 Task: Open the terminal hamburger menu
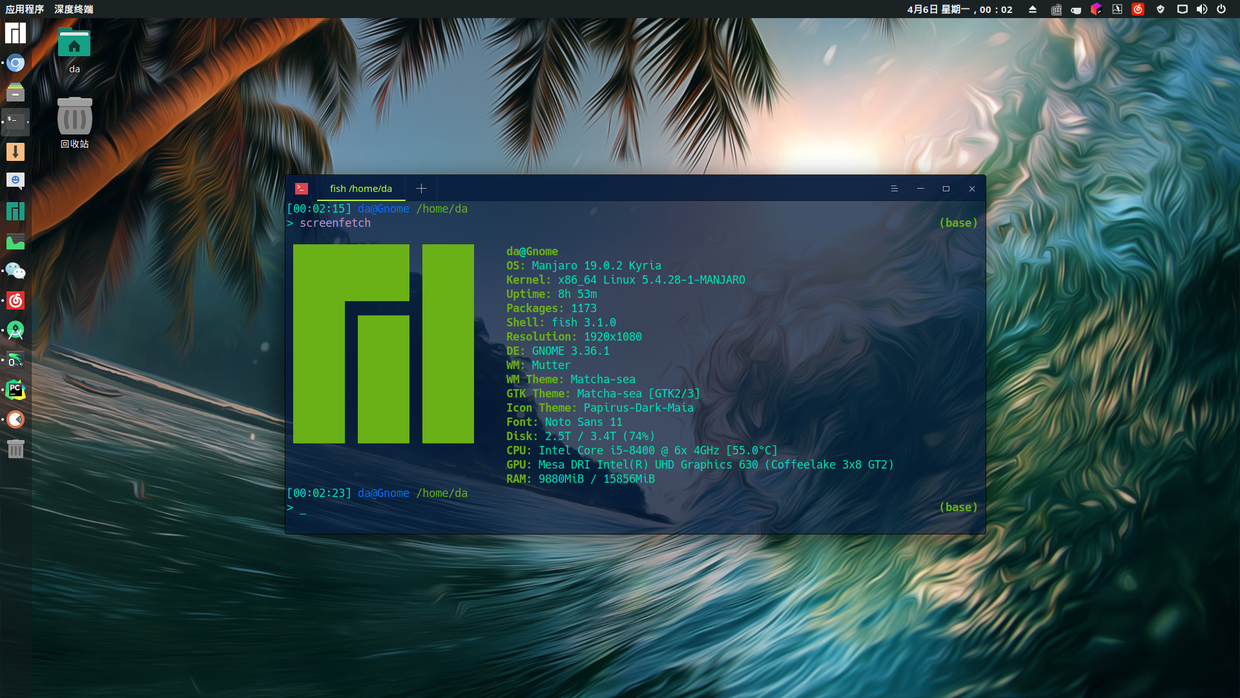pos(894,188)
